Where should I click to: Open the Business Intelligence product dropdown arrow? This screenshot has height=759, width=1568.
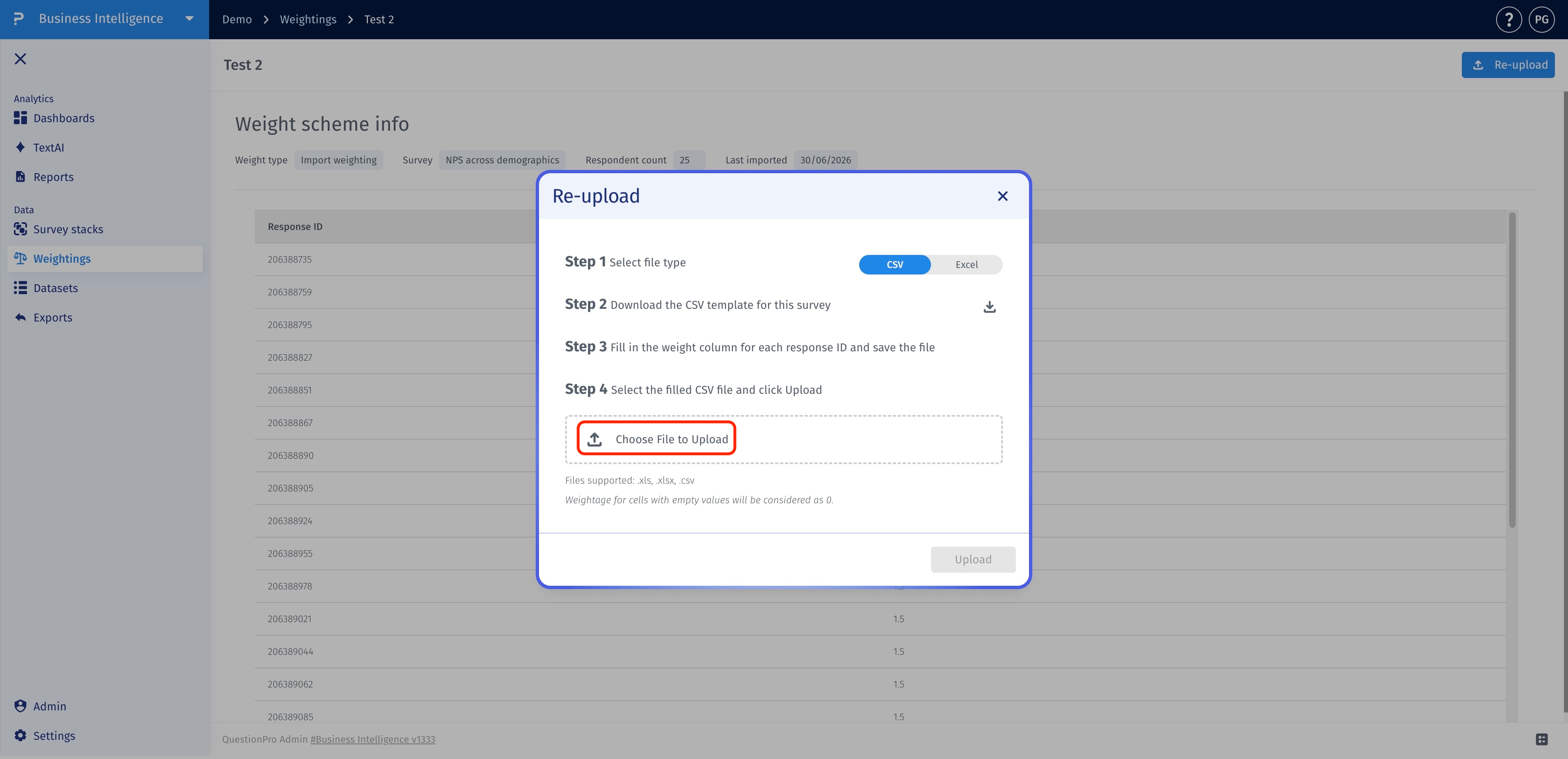[x=189, y=19]
